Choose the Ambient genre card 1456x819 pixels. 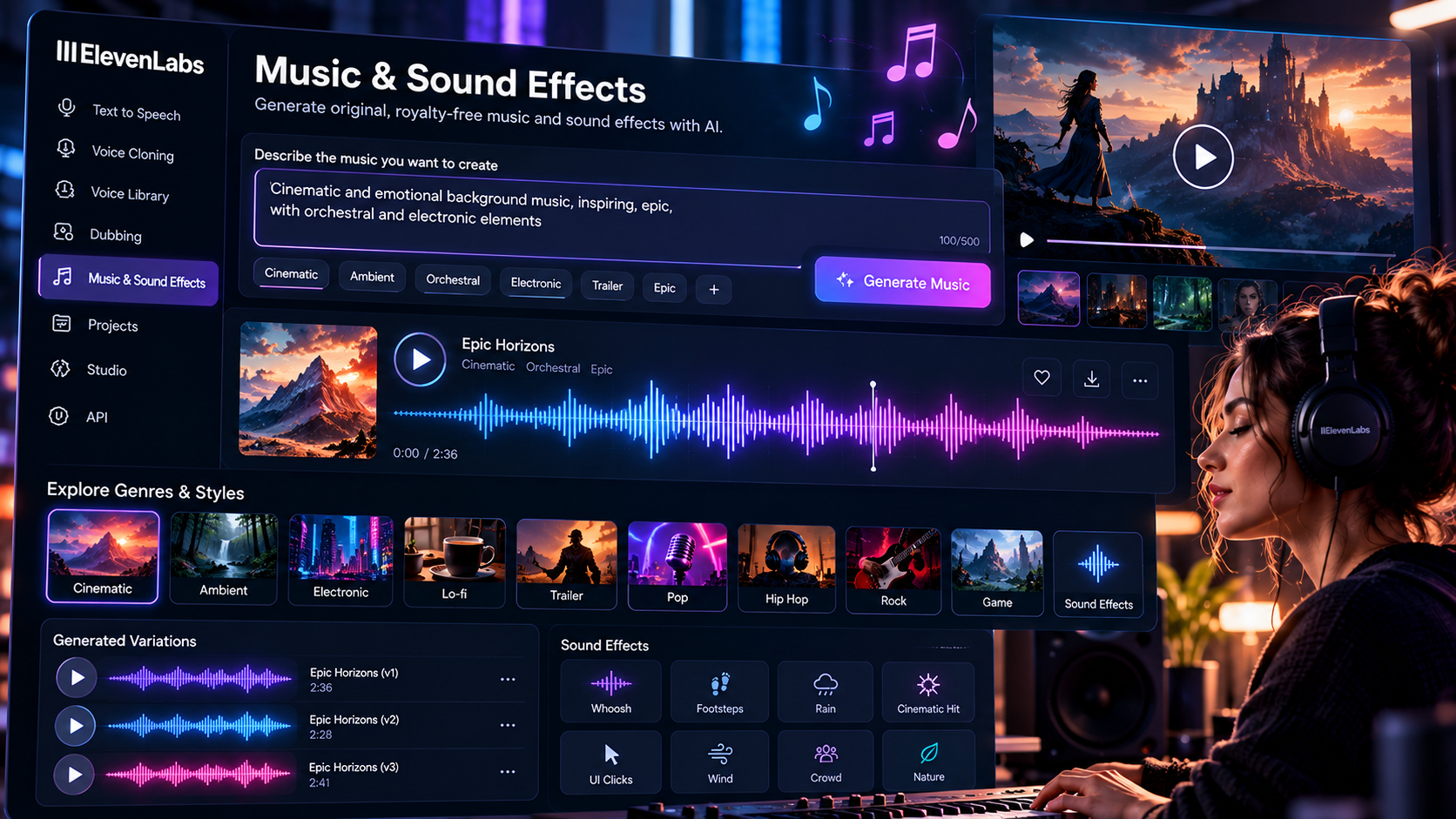224,559
